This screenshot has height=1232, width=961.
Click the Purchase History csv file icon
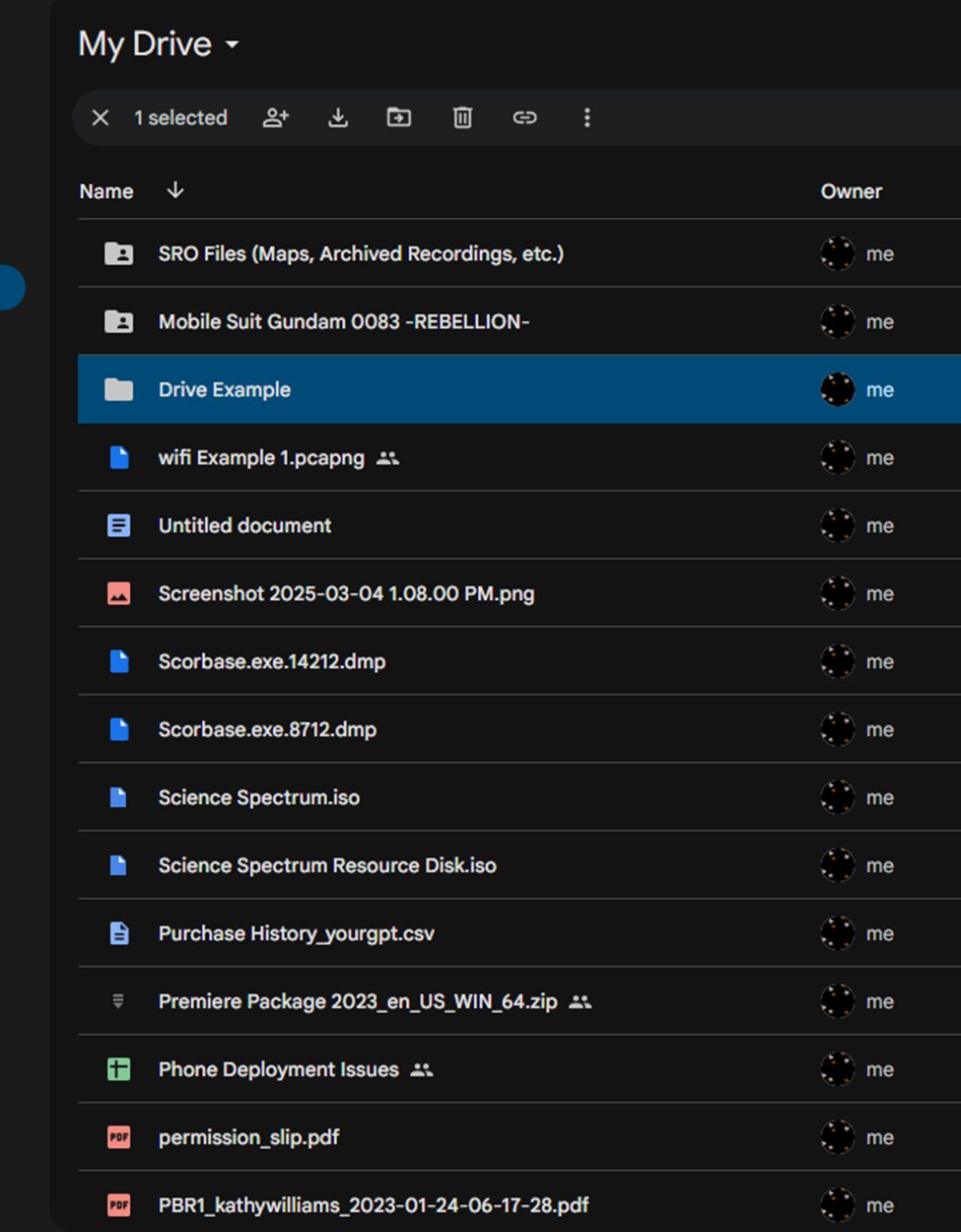(x=119, y=933)
